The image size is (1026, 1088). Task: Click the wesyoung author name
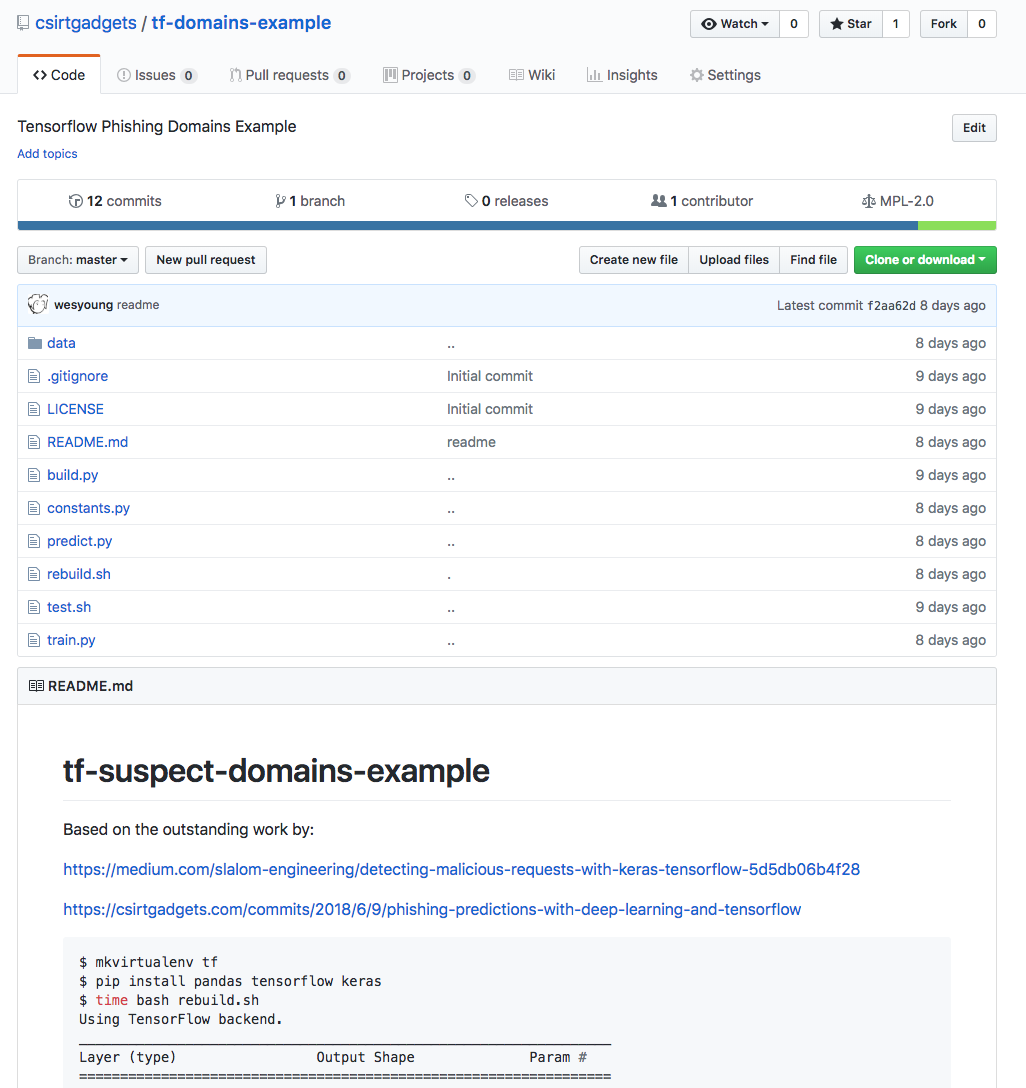coord(83,305)
